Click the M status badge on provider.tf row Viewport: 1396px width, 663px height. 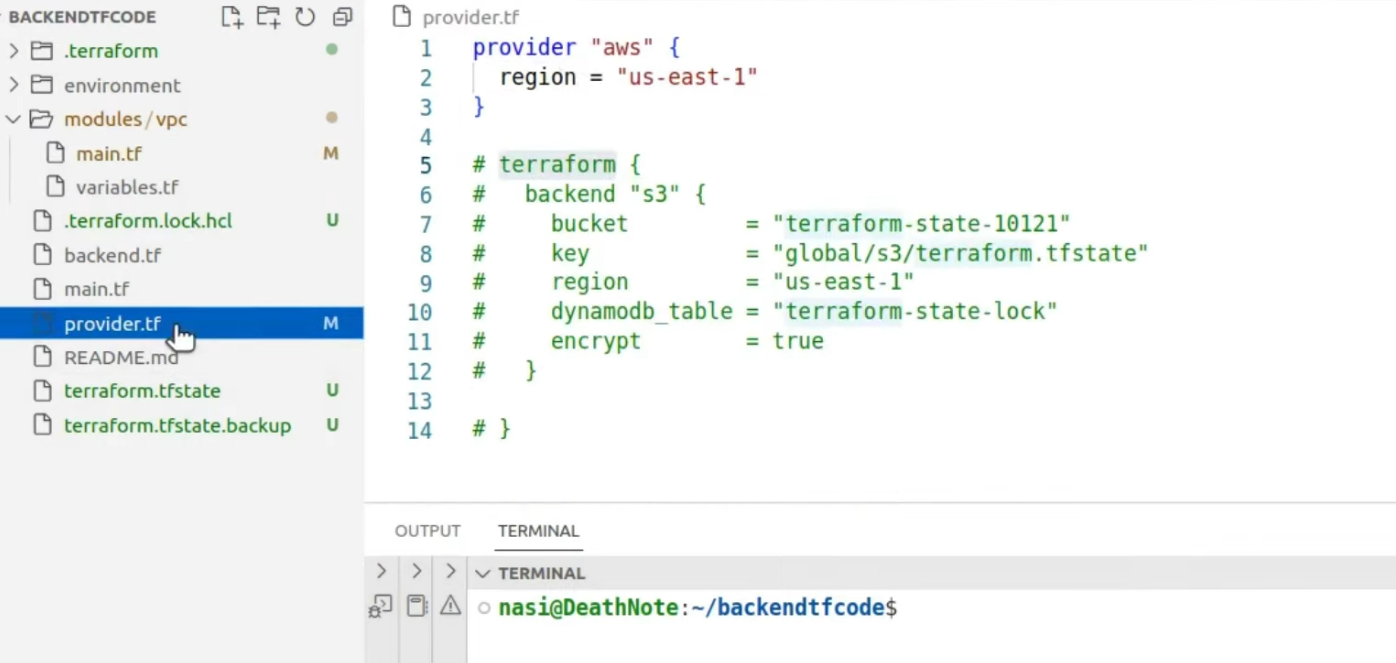[331, 323]
